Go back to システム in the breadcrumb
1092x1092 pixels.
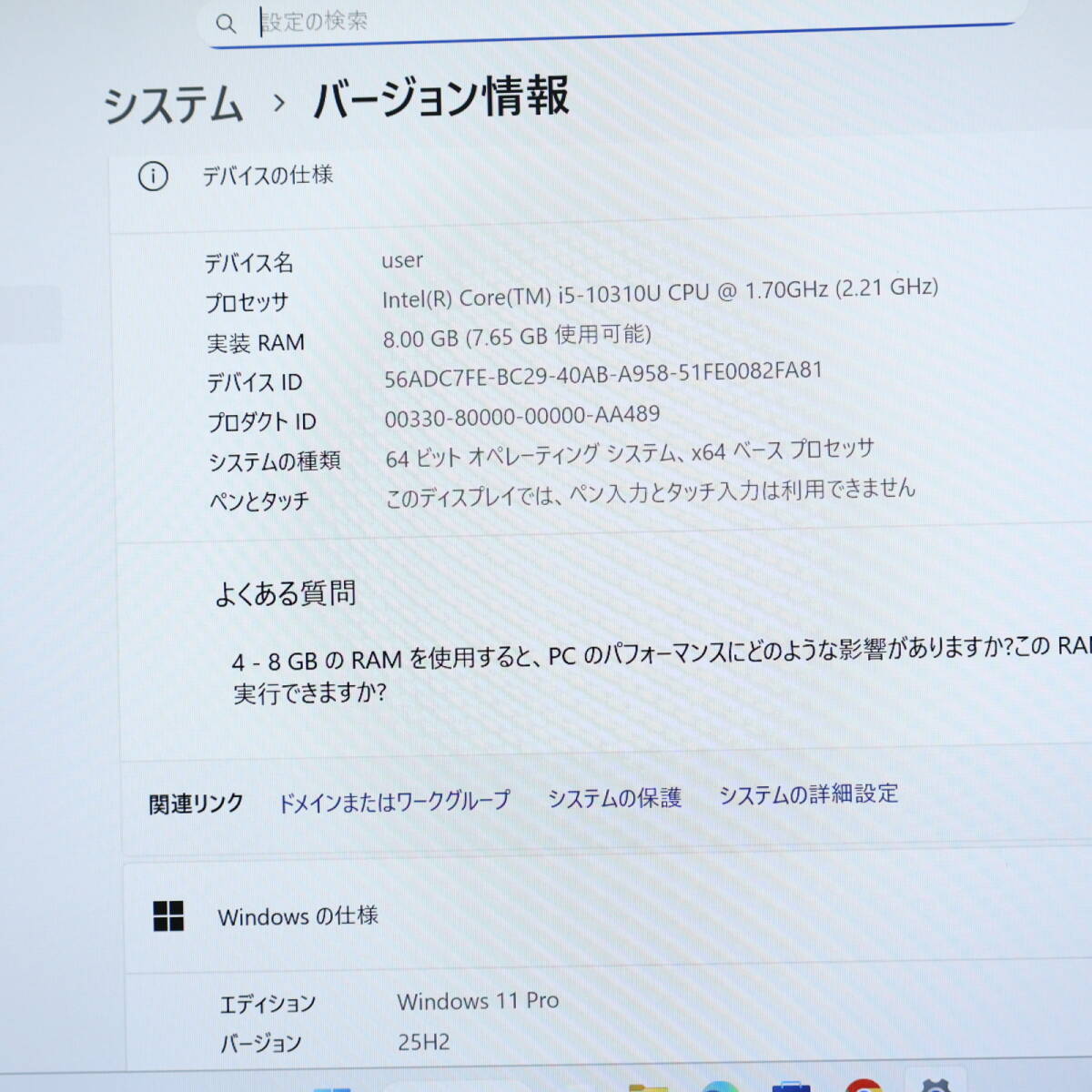point(173,105)
